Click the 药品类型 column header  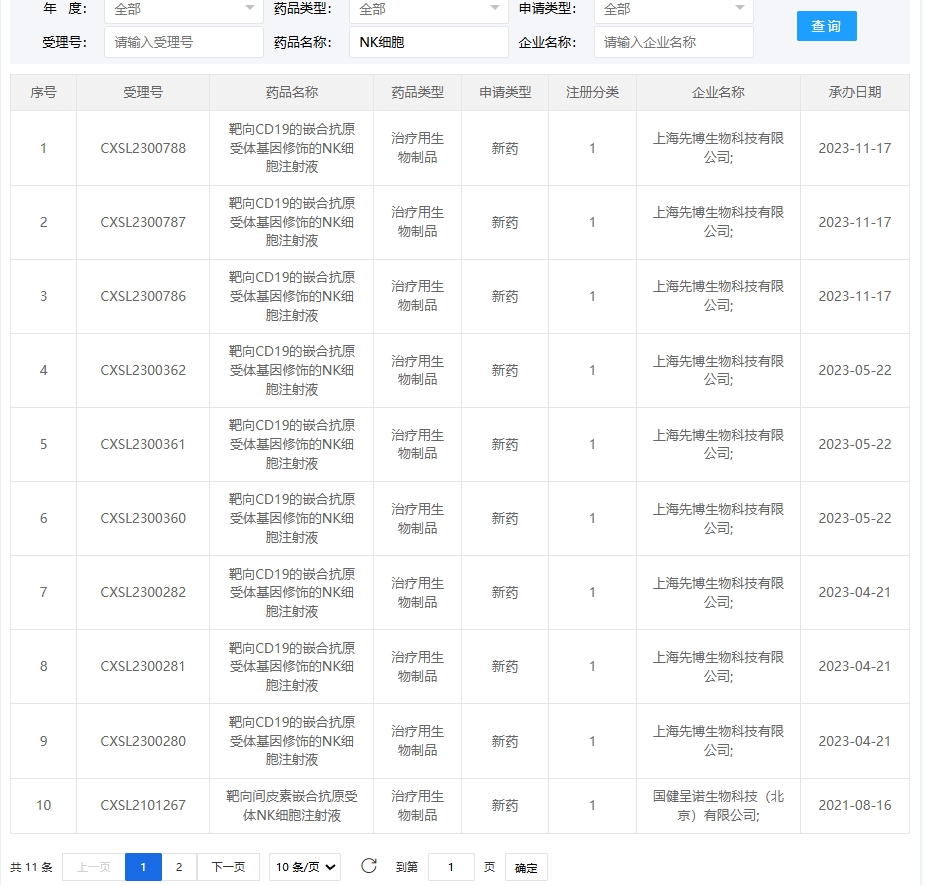tap(418, 92)
